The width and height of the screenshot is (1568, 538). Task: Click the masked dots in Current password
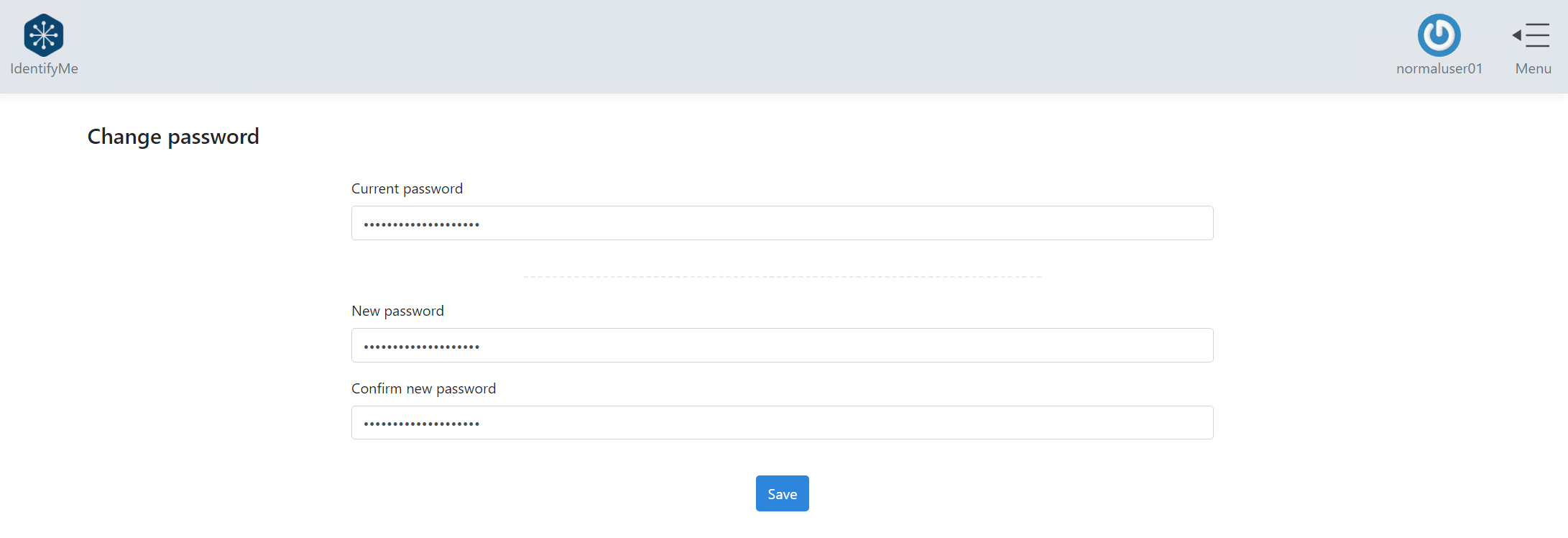pyautogui.click(x=421, y=225)
